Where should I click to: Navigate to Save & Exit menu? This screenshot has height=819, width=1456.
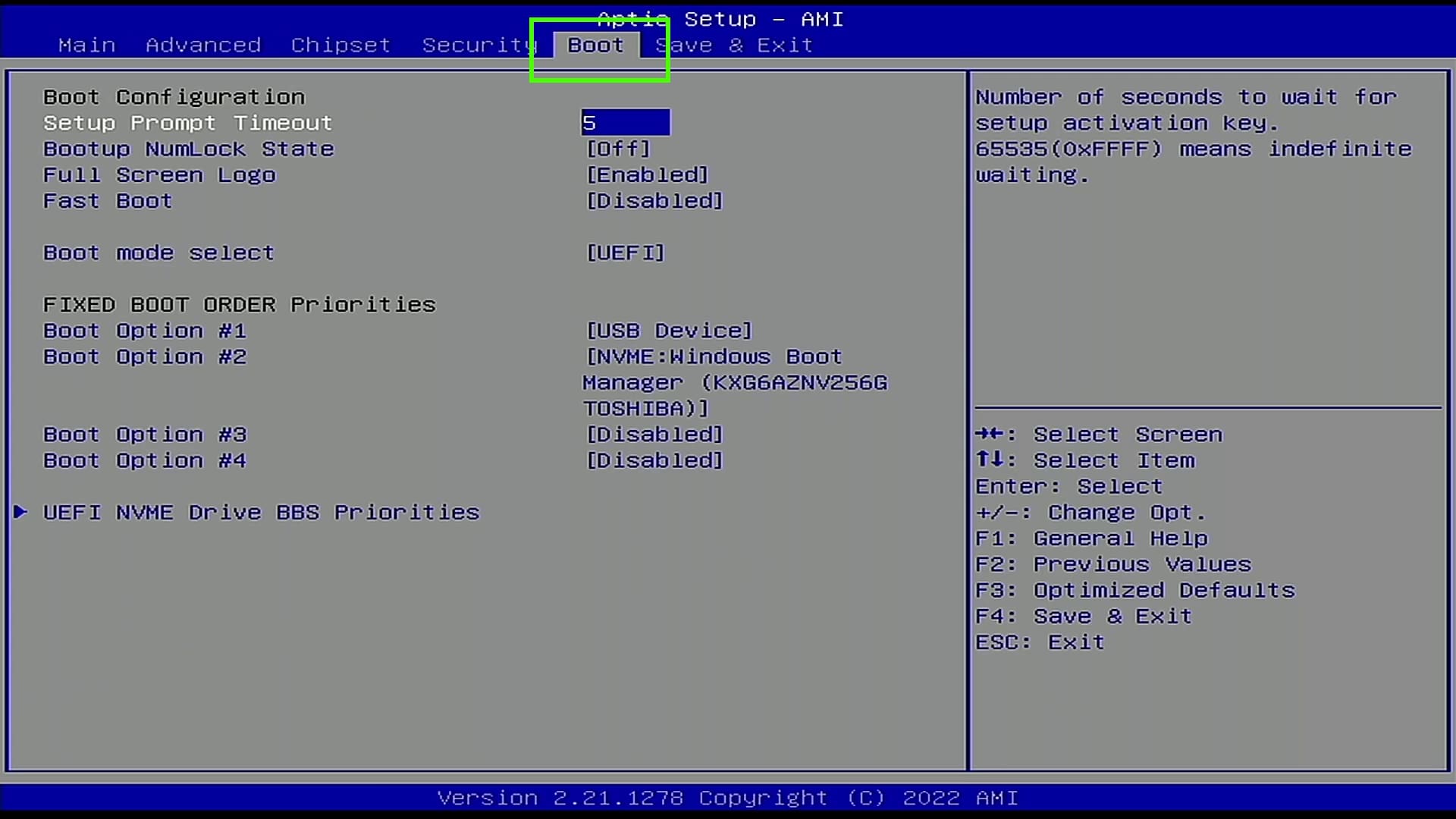pyautogui.click(x=734, y=45)
